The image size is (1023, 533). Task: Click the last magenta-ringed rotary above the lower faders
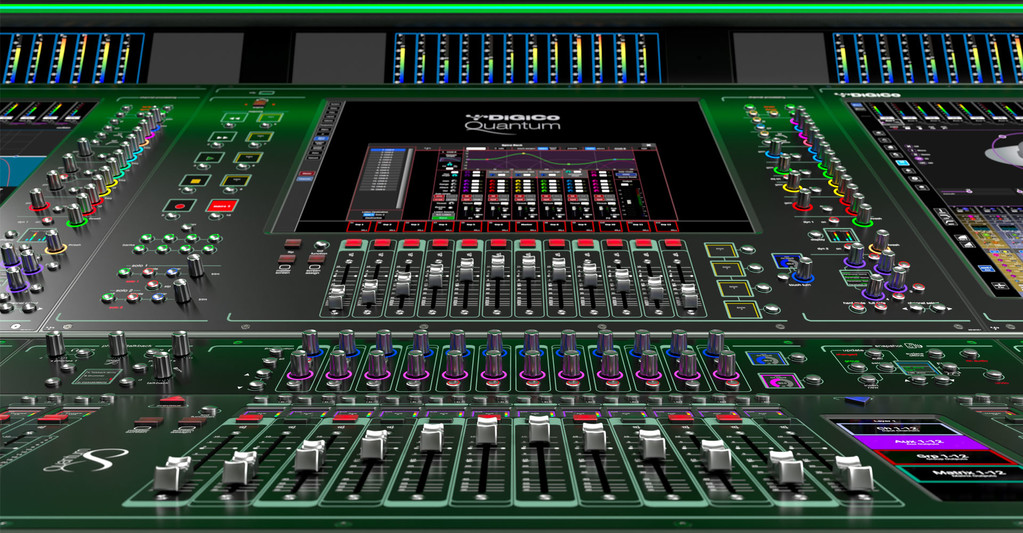pos(725,363)
